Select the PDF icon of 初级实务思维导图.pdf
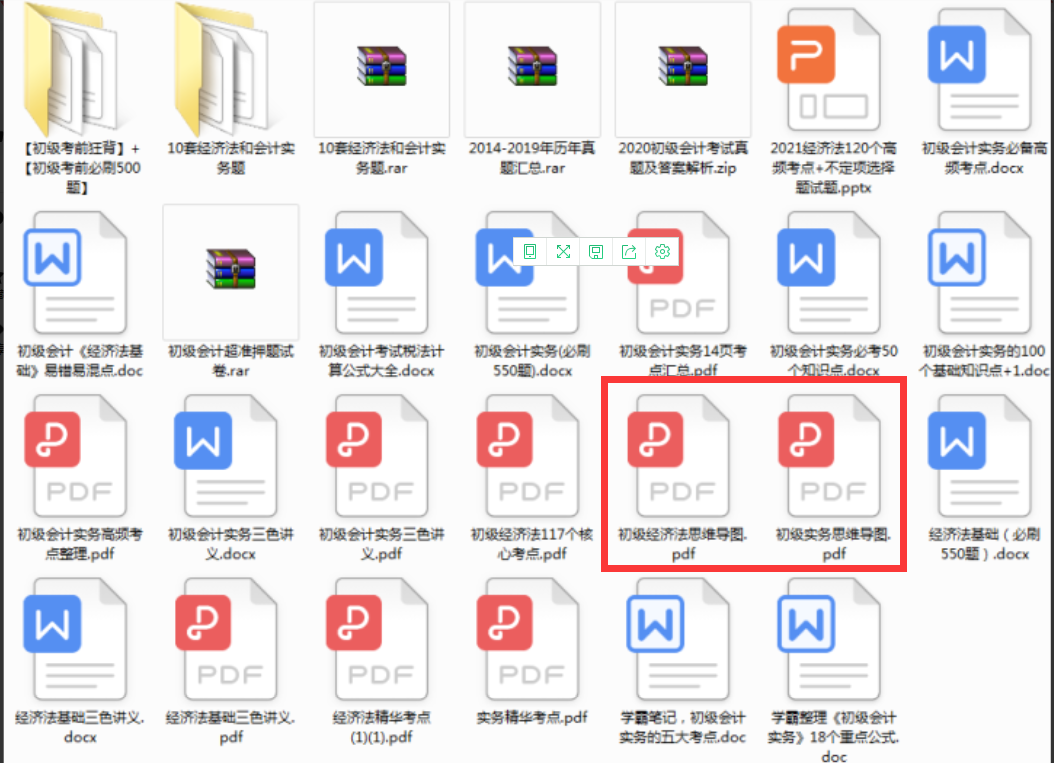The height and width of the screenshot is (763, 1054). click(828, 456)
